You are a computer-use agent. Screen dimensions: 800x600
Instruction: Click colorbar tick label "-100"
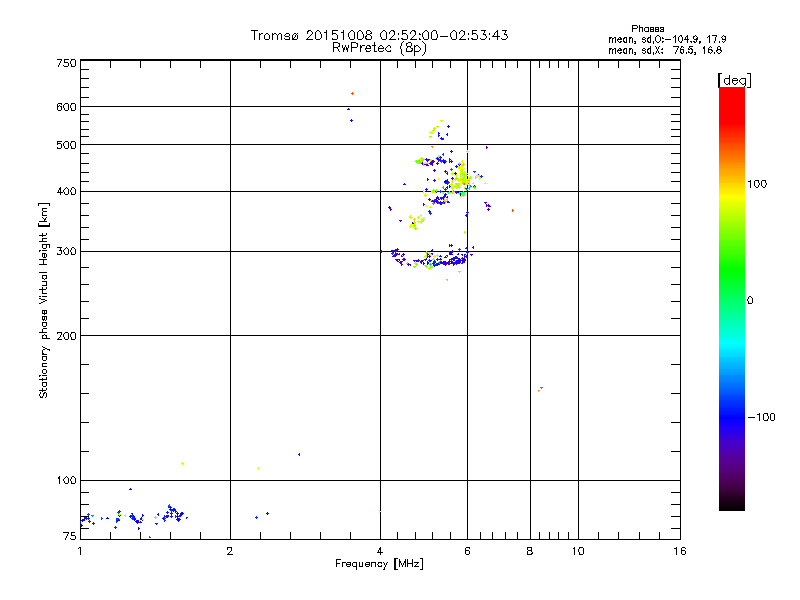pyautogui.click(x=761, y=417)
